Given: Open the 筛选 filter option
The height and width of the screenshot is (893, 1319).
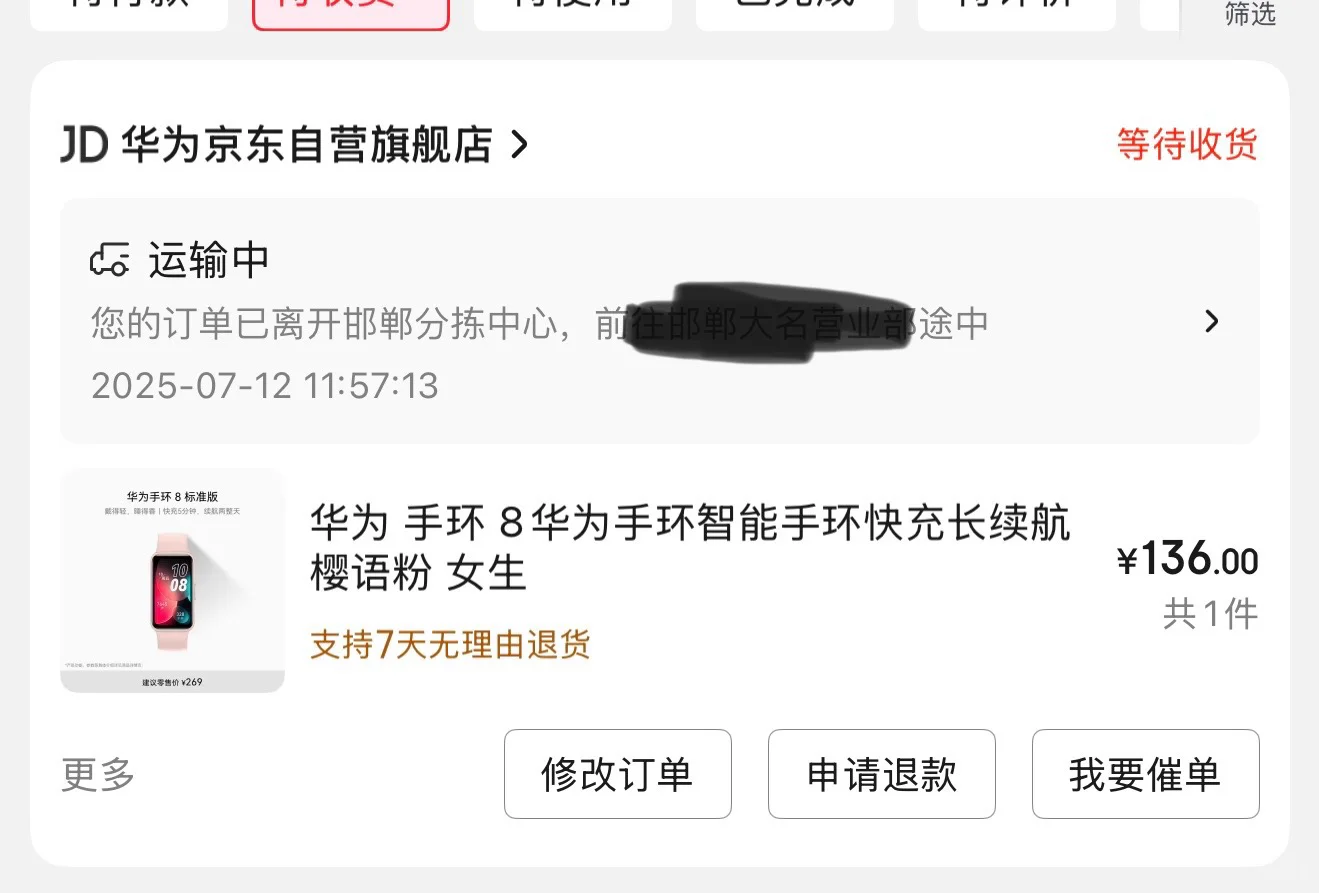Looking at the screenshot, I should pyautogui.click(x=1250, y=14).
